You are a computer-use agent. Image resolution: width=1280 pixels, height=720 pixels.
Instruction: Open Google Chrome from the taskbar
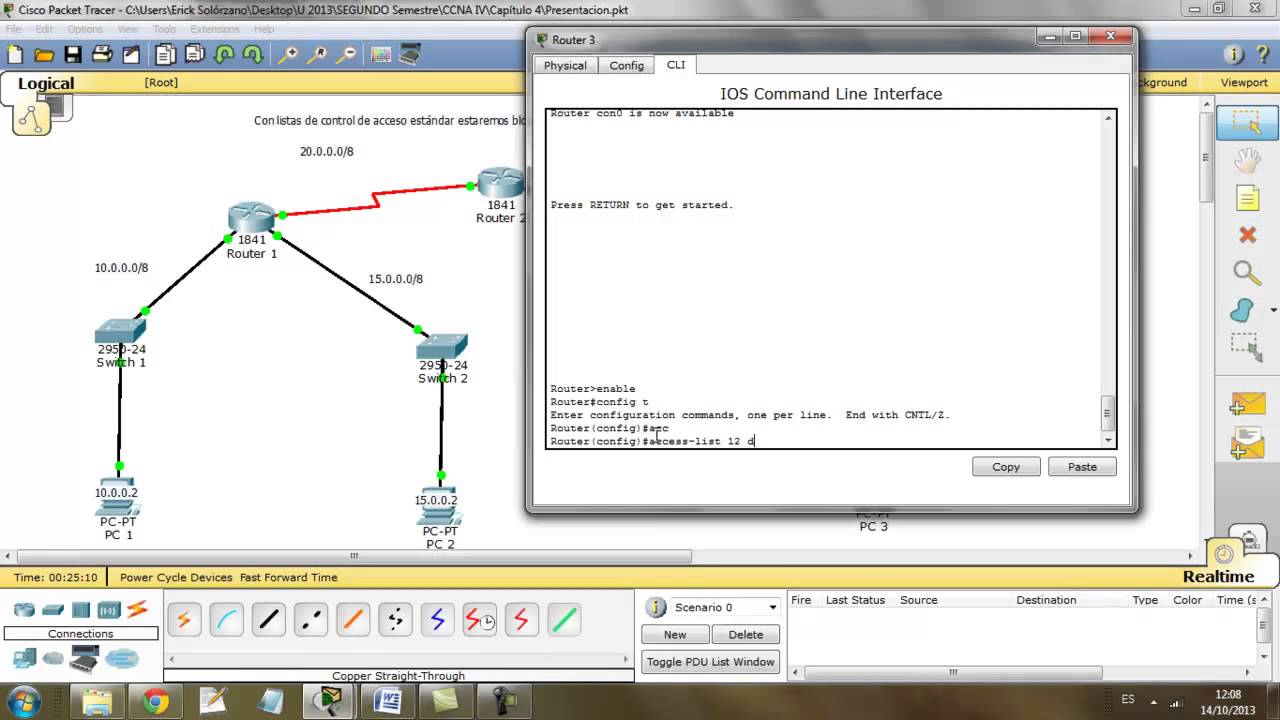click(155, 701)
